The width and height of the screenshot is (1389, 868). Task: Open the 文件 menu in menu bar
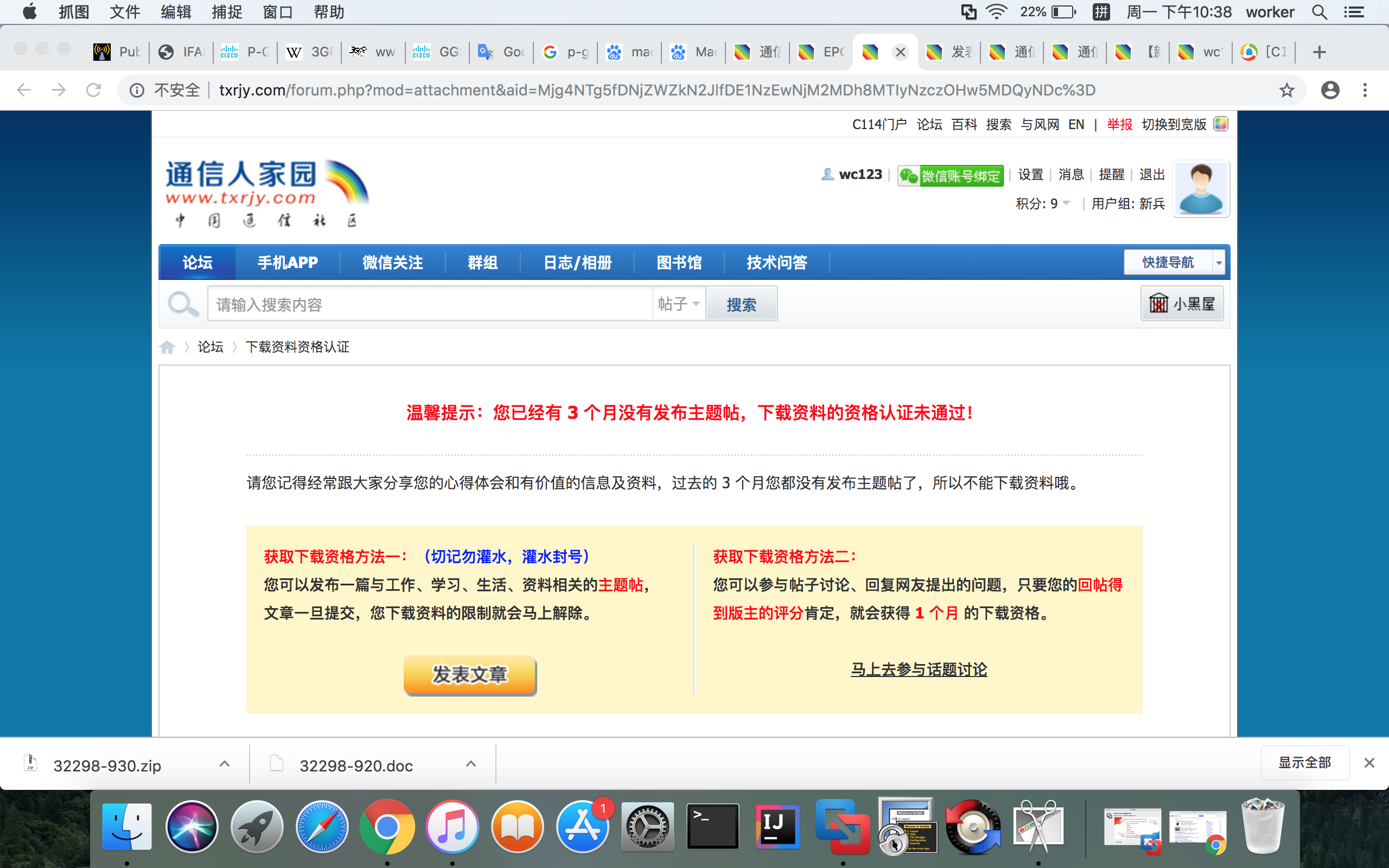(125, 12)
